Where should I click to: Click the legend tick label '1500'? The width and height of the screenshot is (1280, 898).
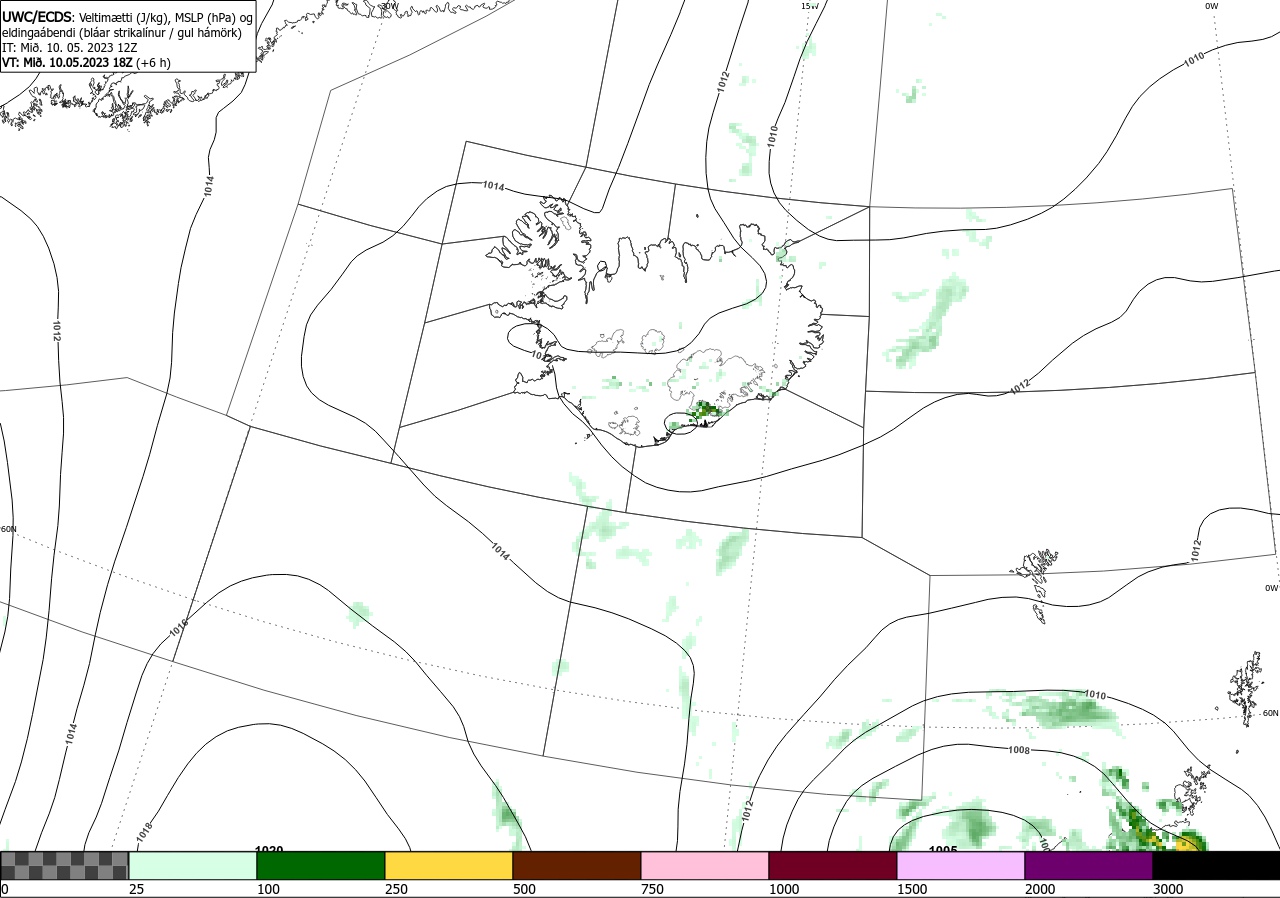pyautogui.click(x=911, y=889)
